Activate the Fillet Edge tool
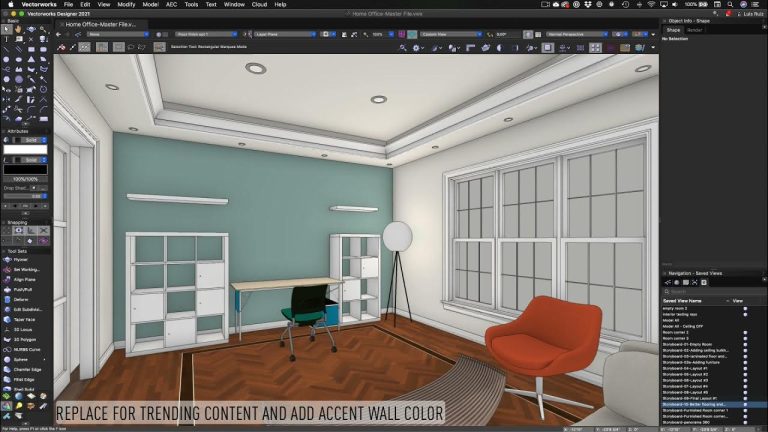 [20, 377]
